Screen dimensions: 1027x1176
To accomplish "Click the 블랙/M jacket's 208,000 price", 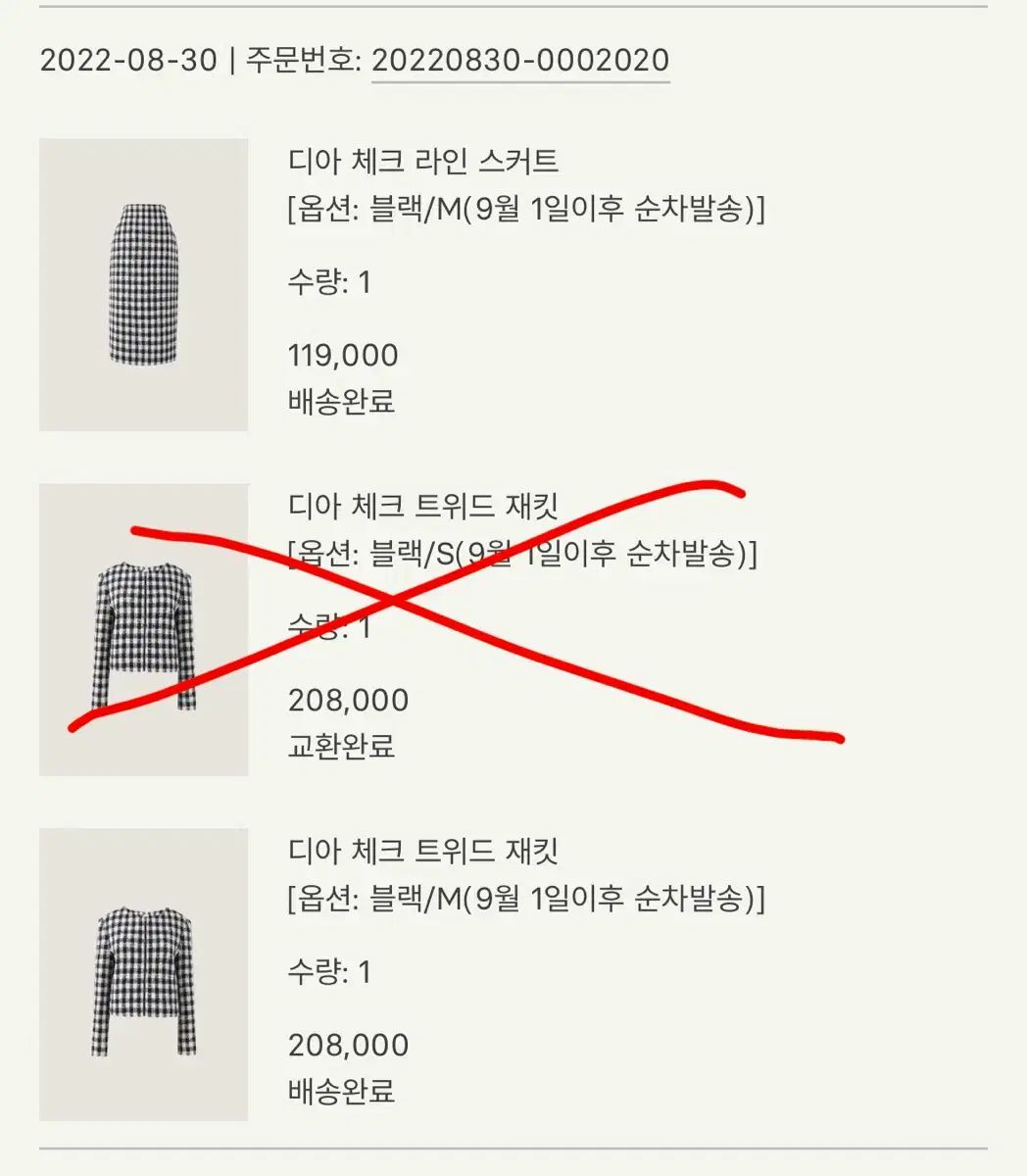I will click(348, 1045).
